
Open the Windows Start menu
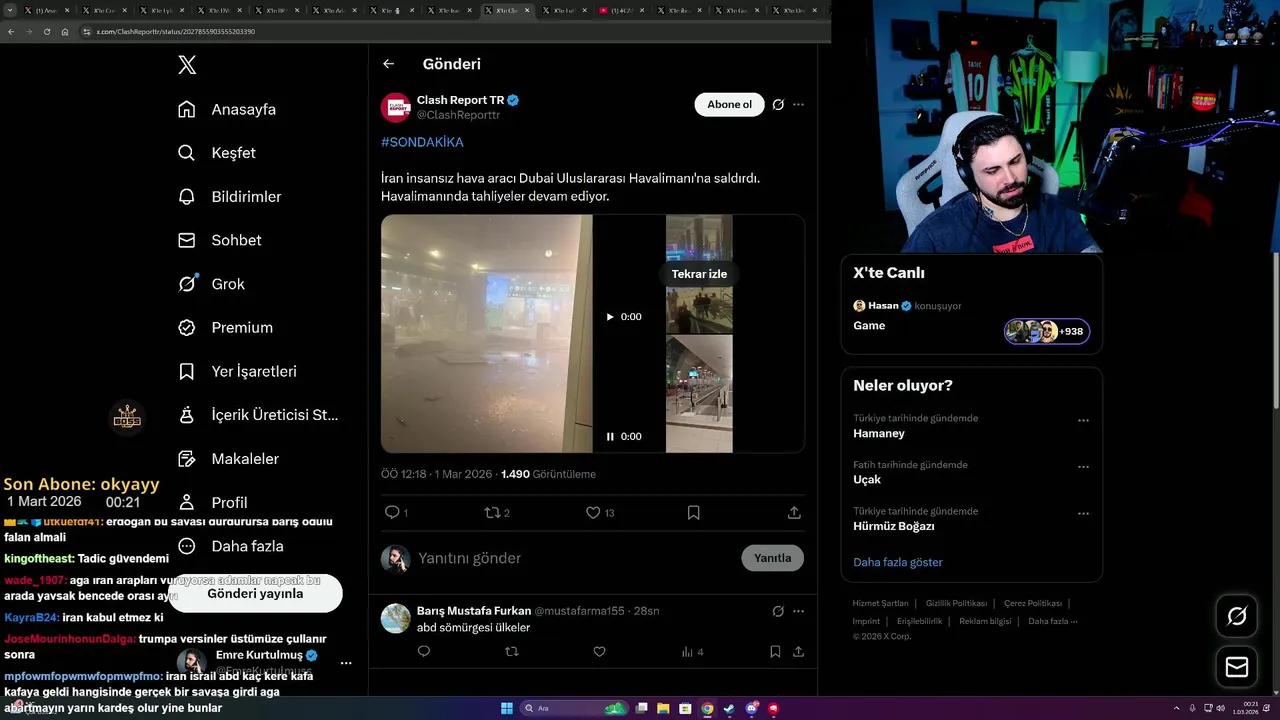click(507, 708)
